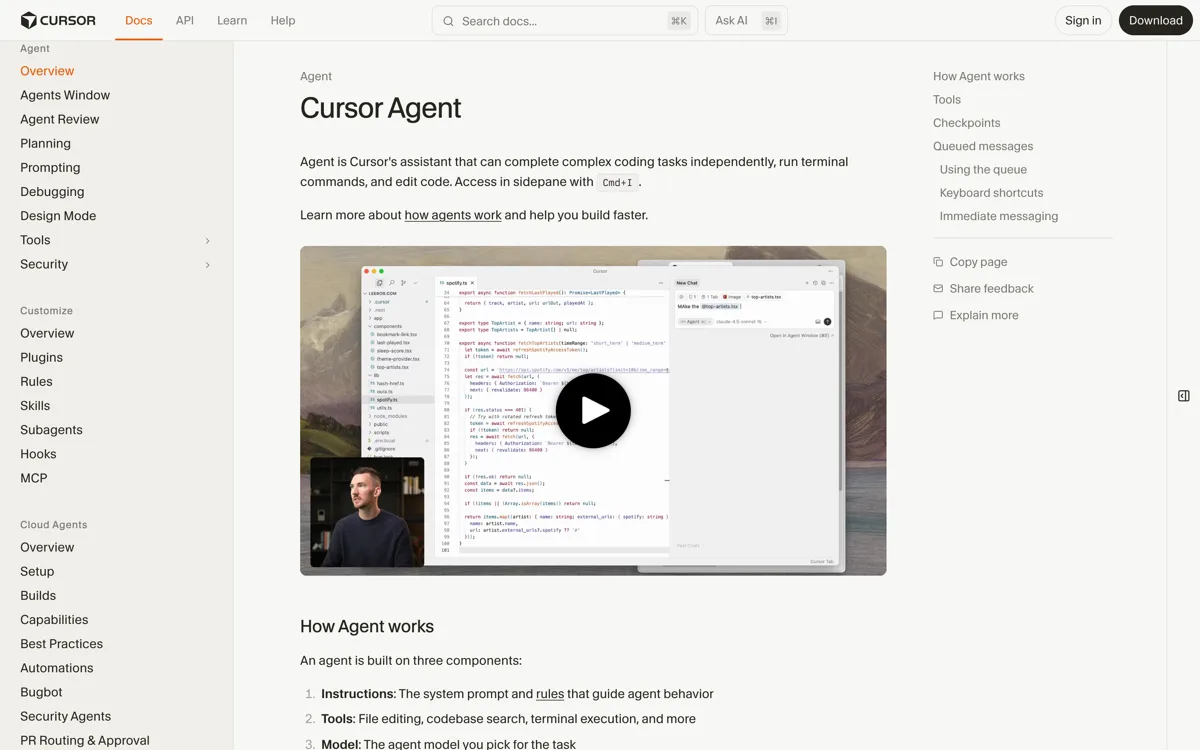
Task: Jump to Tools in page contents
Action: pyautogui.click(x=947, y=100)
